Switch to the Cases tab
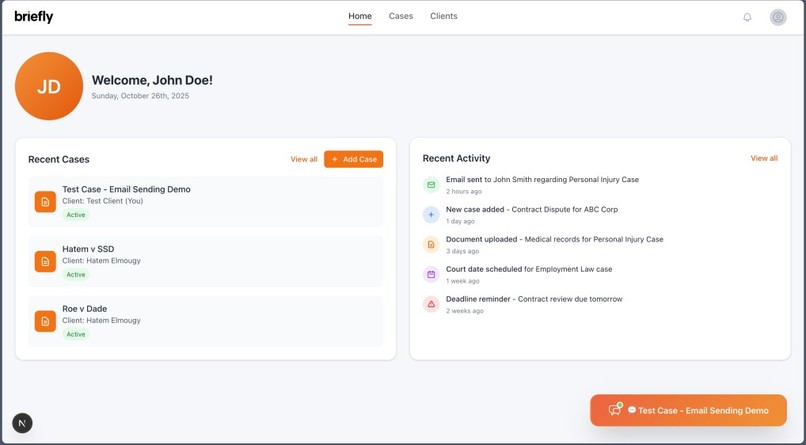Screen dimensions: 806x445 tap(401, 16)
